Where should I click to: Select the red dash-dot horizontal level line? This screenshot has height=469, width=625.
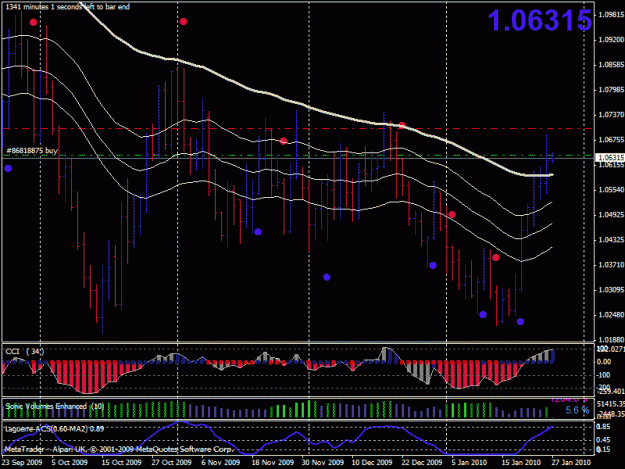[298, 128]
